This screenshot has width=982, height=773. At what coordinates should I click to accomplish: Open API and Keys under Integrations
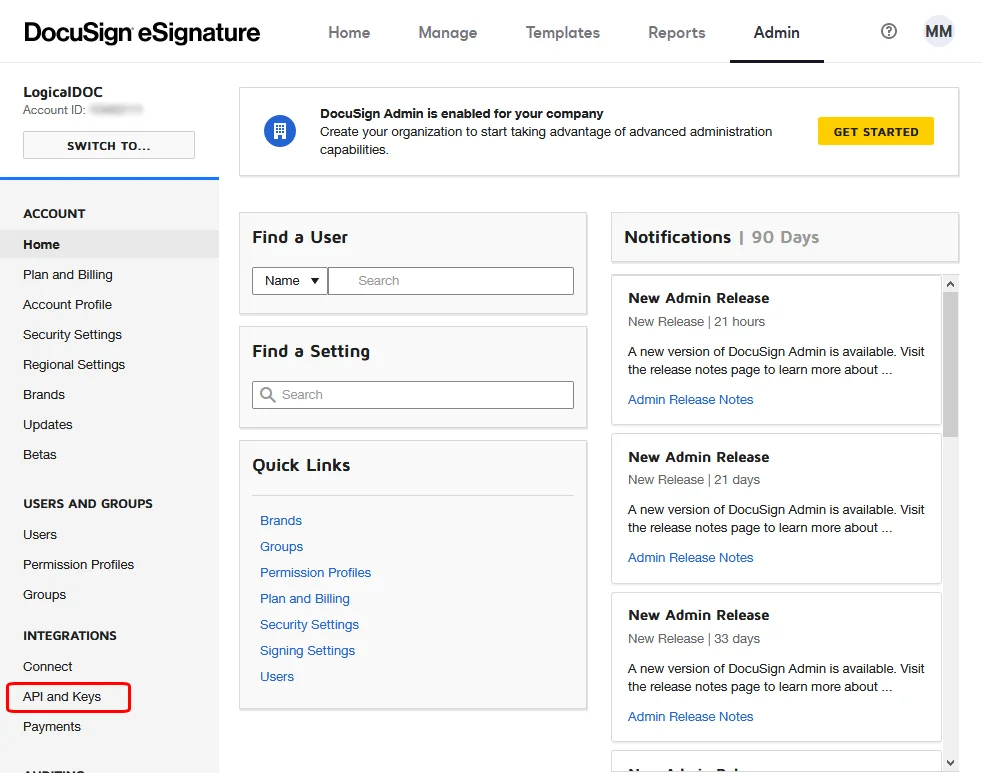point(62,696)
